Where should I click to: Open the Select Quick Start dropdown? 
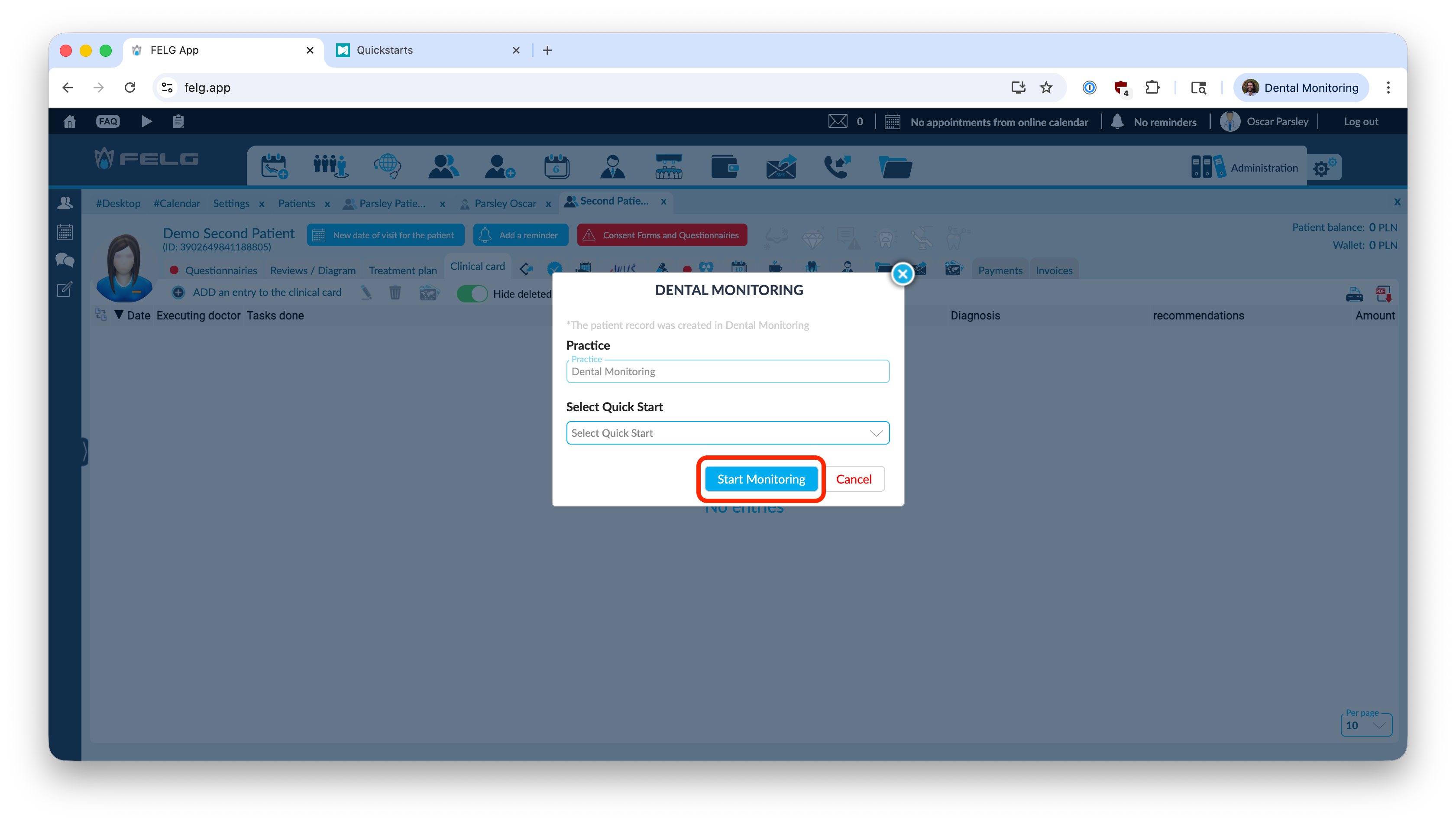pyautogui.click(x=727, y=433)
